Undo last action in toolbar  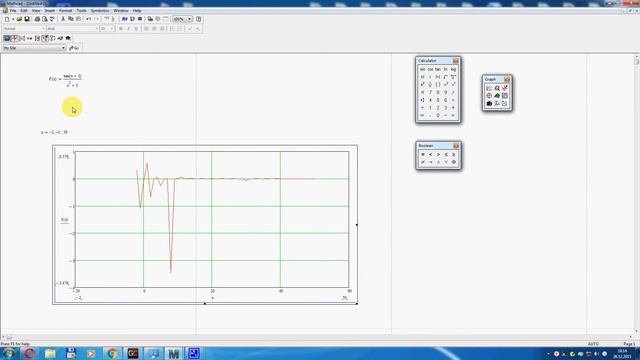tap(89, 19)
